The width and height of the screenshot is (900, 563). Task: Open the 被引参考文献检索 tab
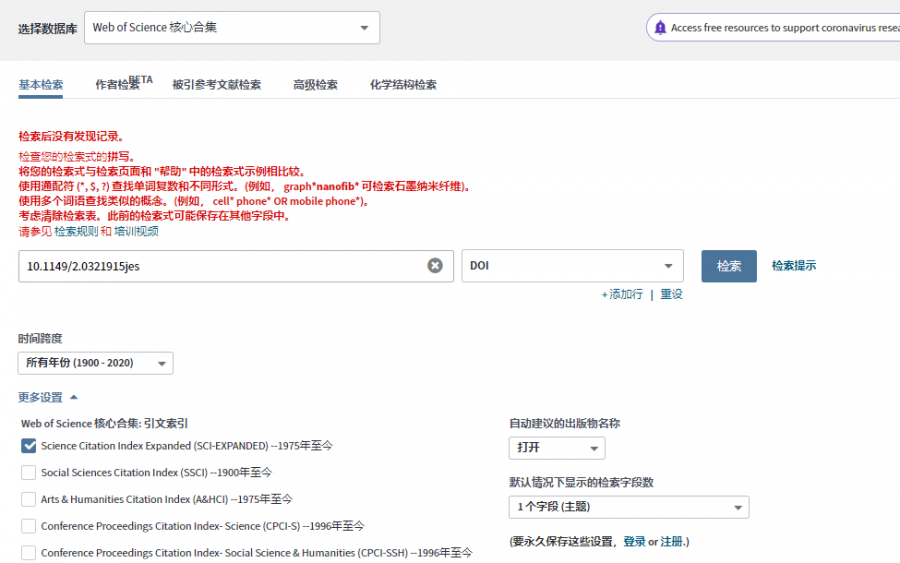(x=216, y=85)
